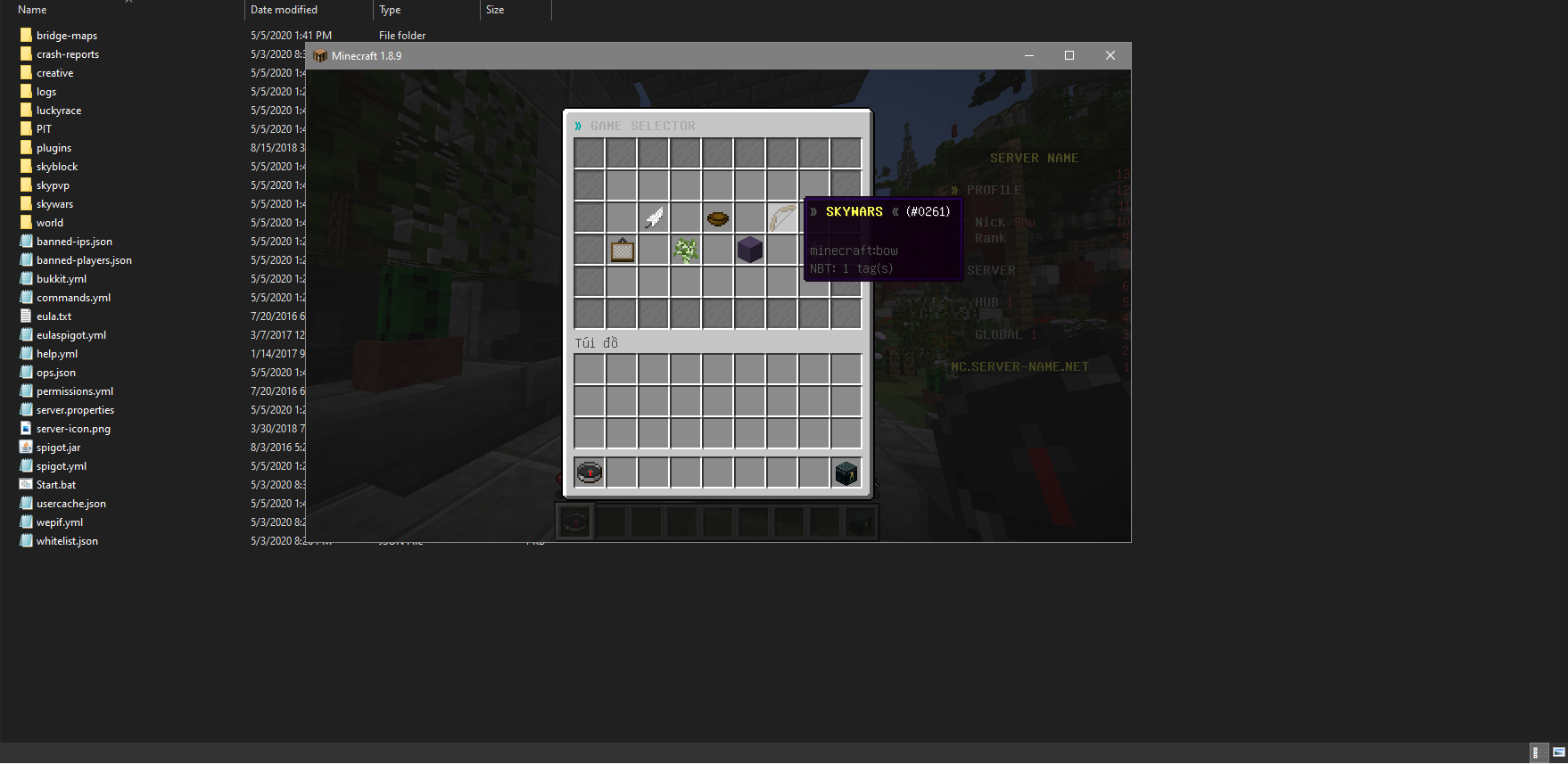Select the item frame icon in Game Selector
1568x764 pixels.
click(x=622, y=250)
